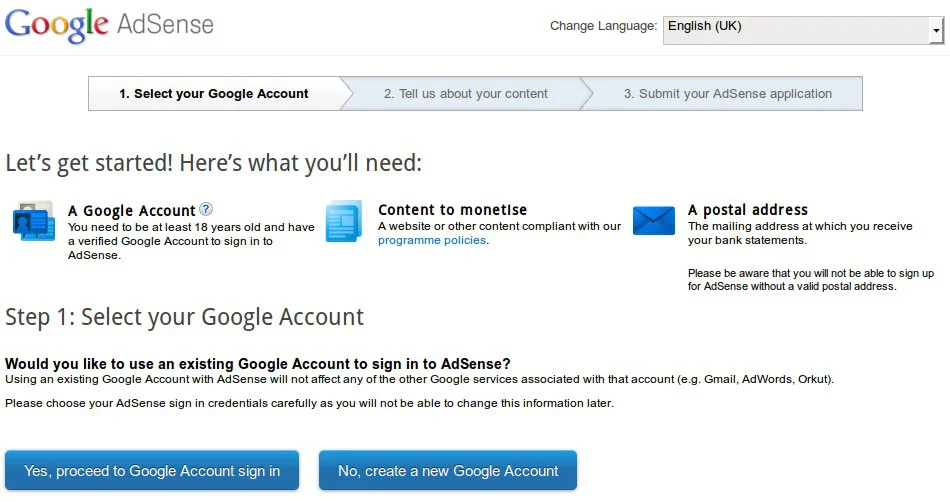Click the postal address envelope icon
Screen dimensions: 950x502
pyautogui.click(x=654, y=220)
